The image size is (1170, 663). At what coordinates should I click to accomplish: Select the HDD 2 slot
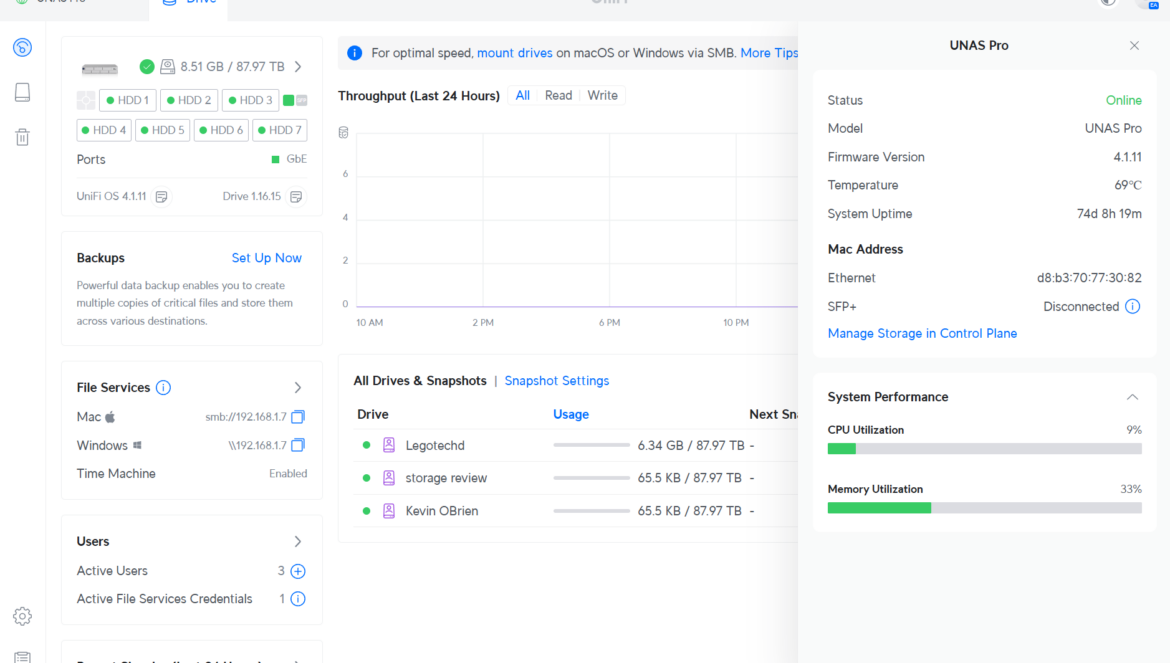pyautogui.click(x=189, y=100)
